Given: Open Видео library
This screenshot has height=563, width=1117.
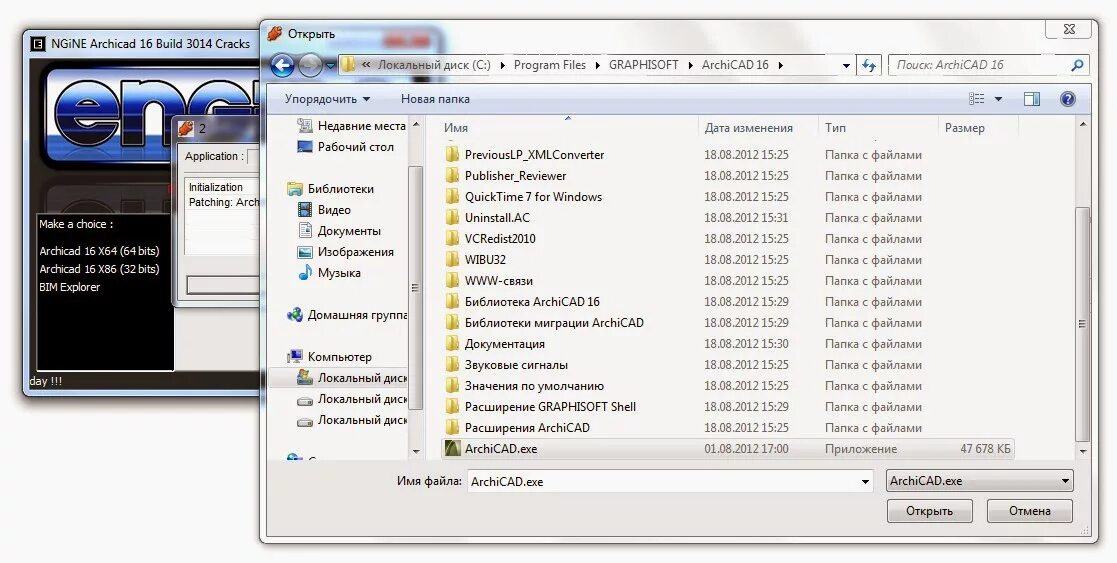Looking at the screenshot, I should coord(324,210).
